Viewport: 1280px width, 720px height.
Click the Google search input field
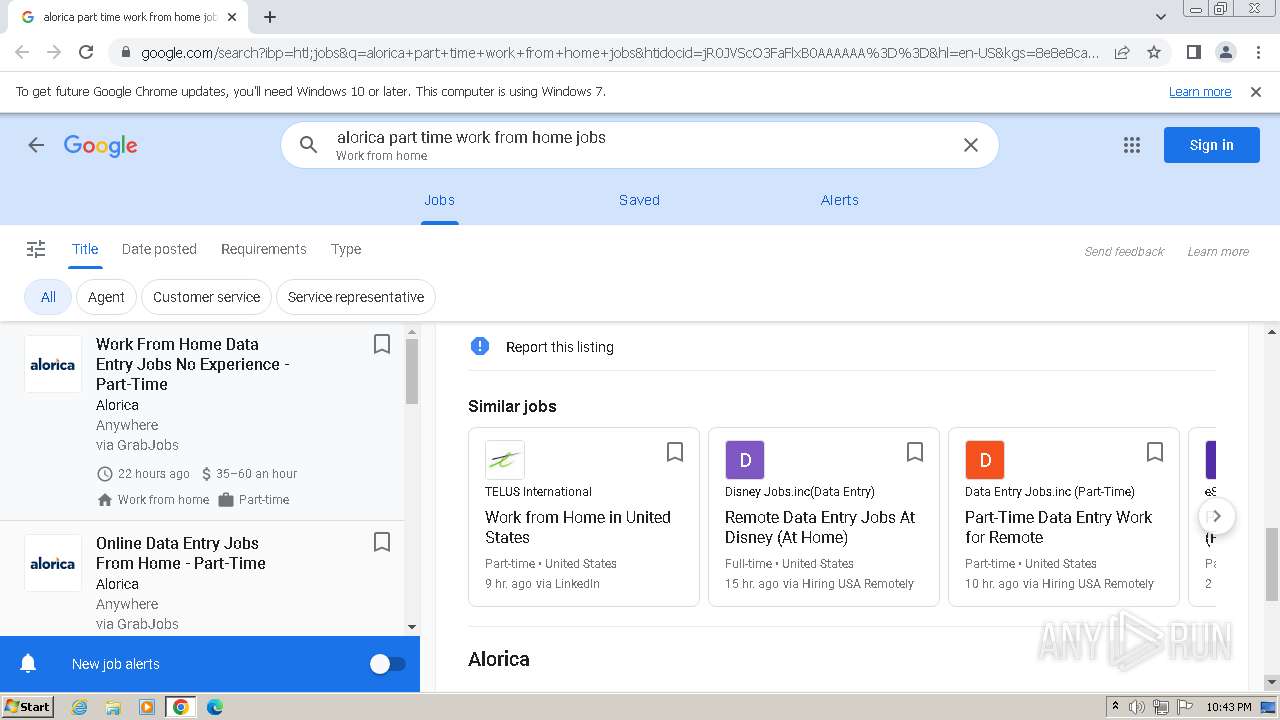pyautogui.click(x=640, y=145)
